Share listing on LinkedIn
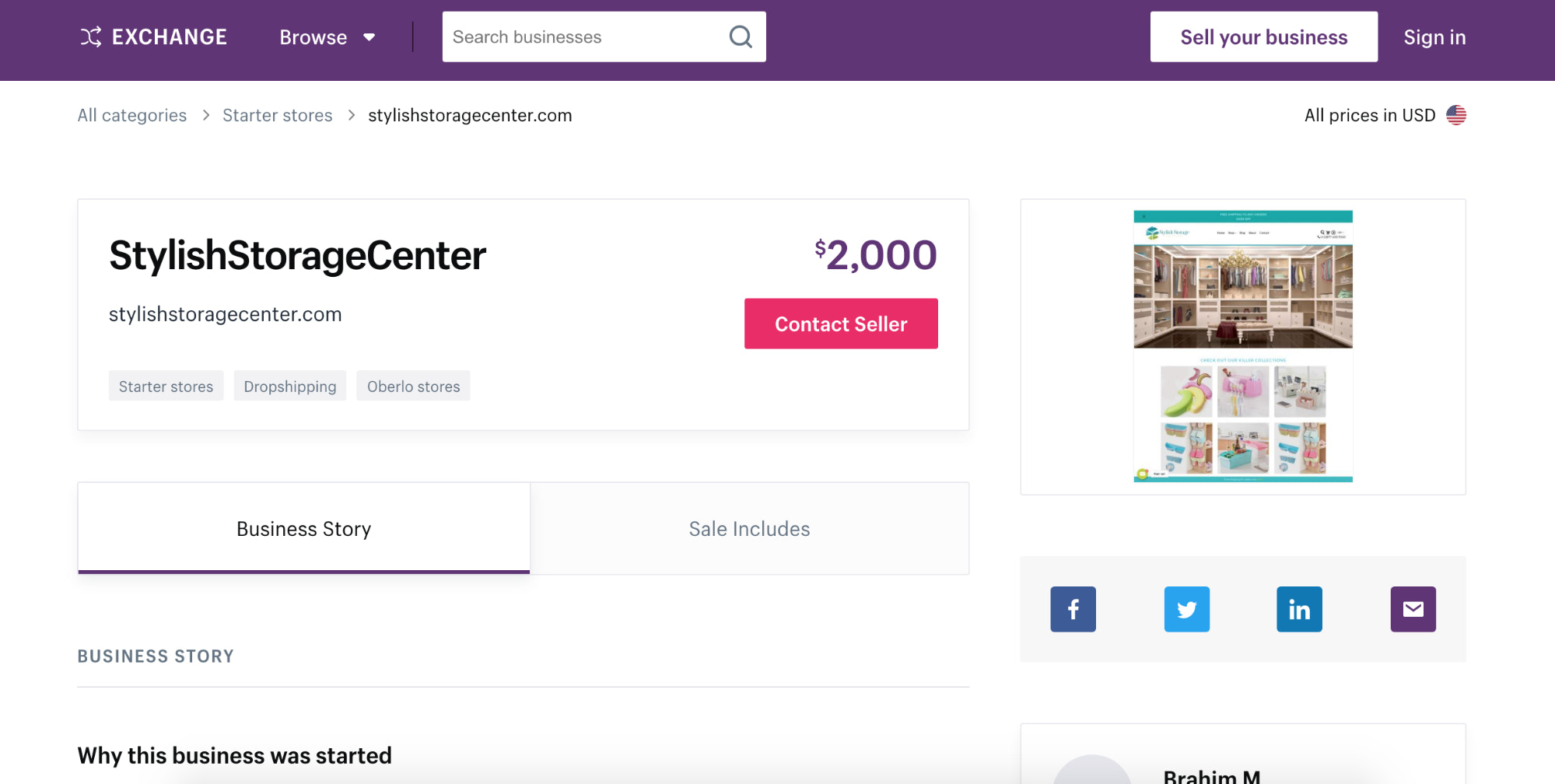The height and width of the screenshot is (784, 1555). (x=1299, y=609)
